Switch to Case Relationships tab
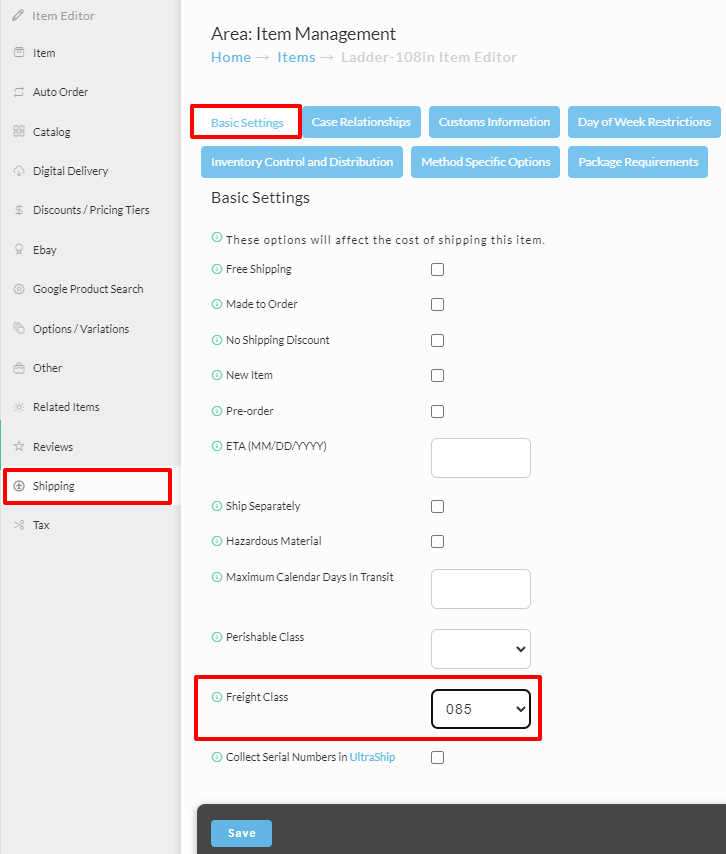 pyautogui.click(x=361, y=122)
